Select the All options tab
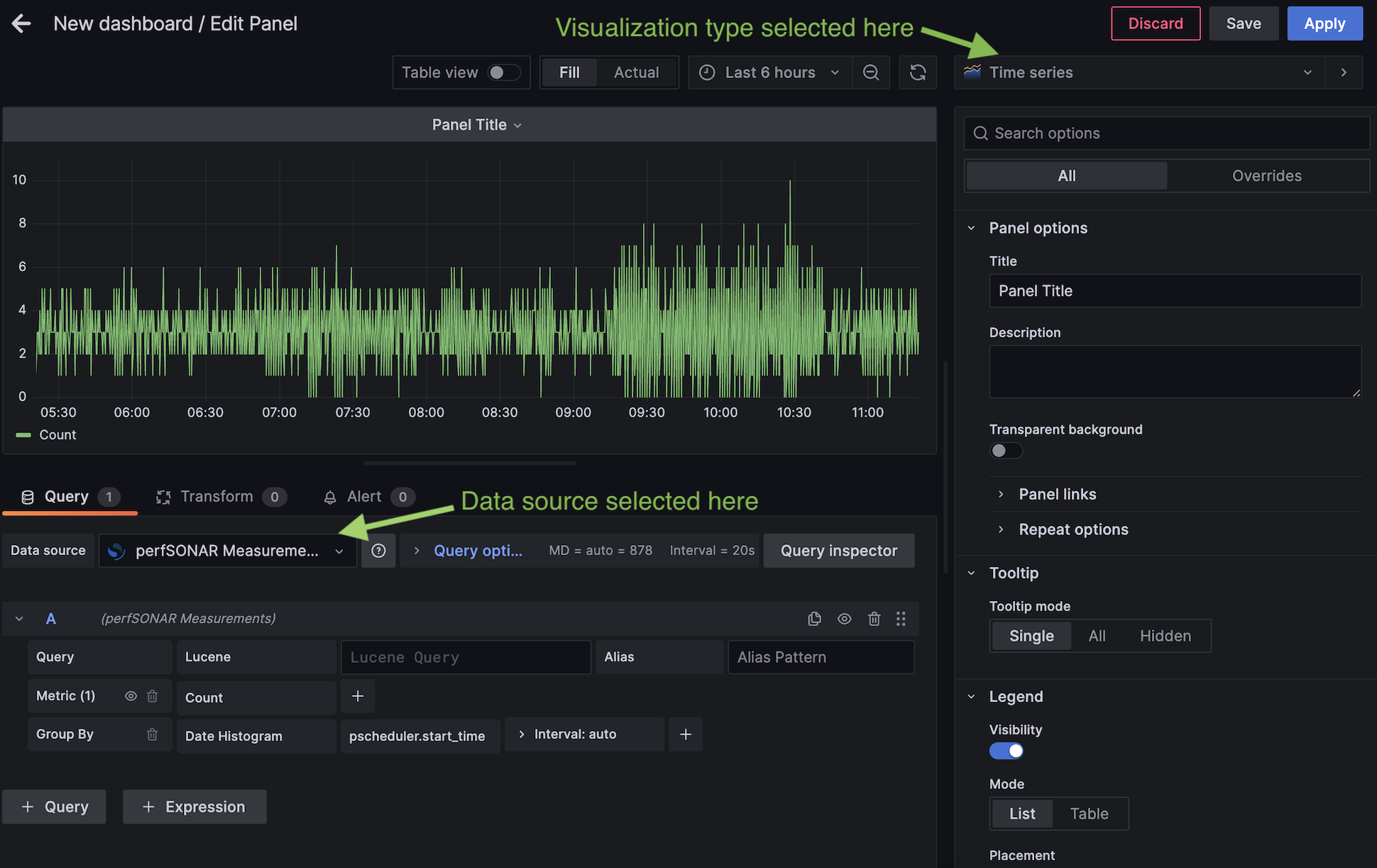1377x868 pixels. click(1066, 176)
